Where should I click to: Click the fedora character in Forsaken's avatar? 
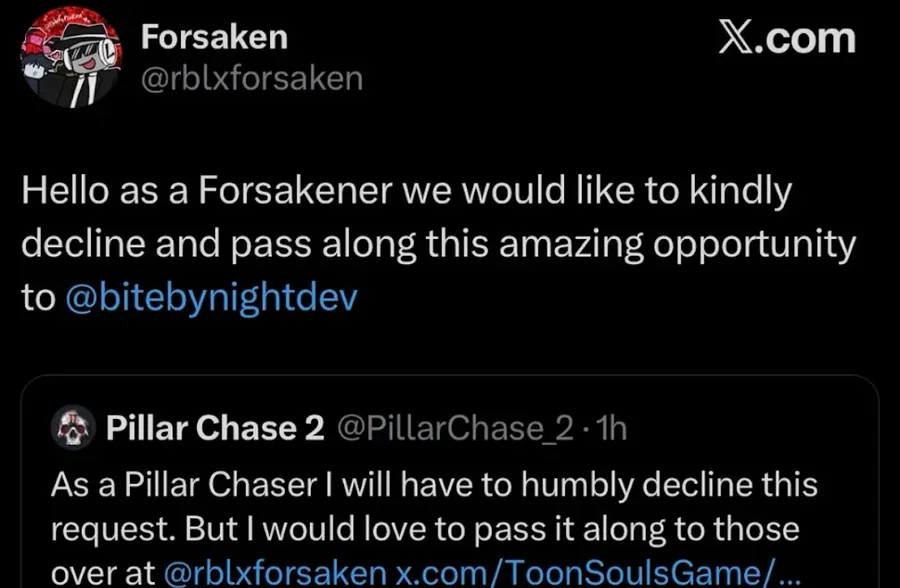(x=85, y=64)
